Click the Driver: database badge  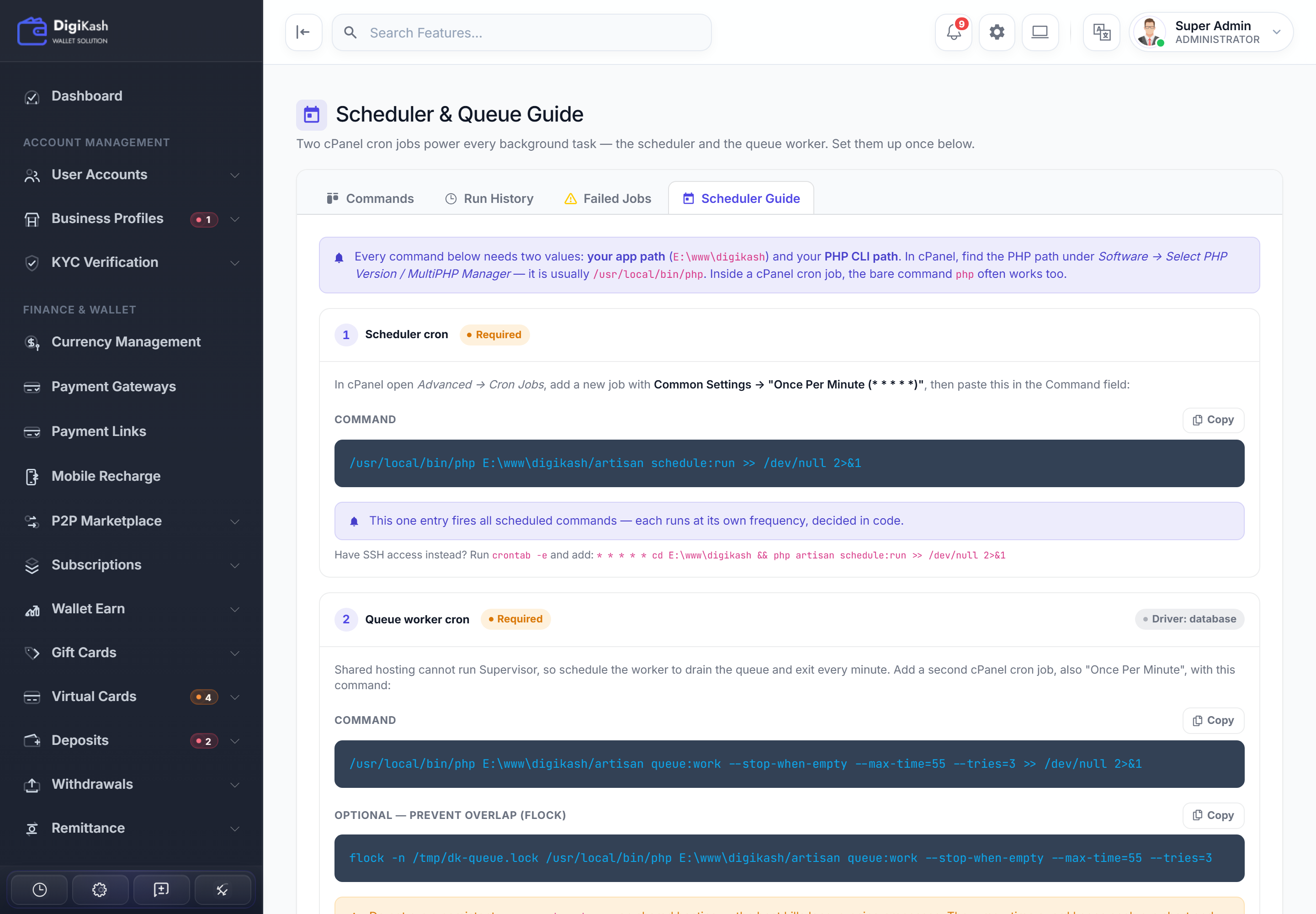[1189, 619]
